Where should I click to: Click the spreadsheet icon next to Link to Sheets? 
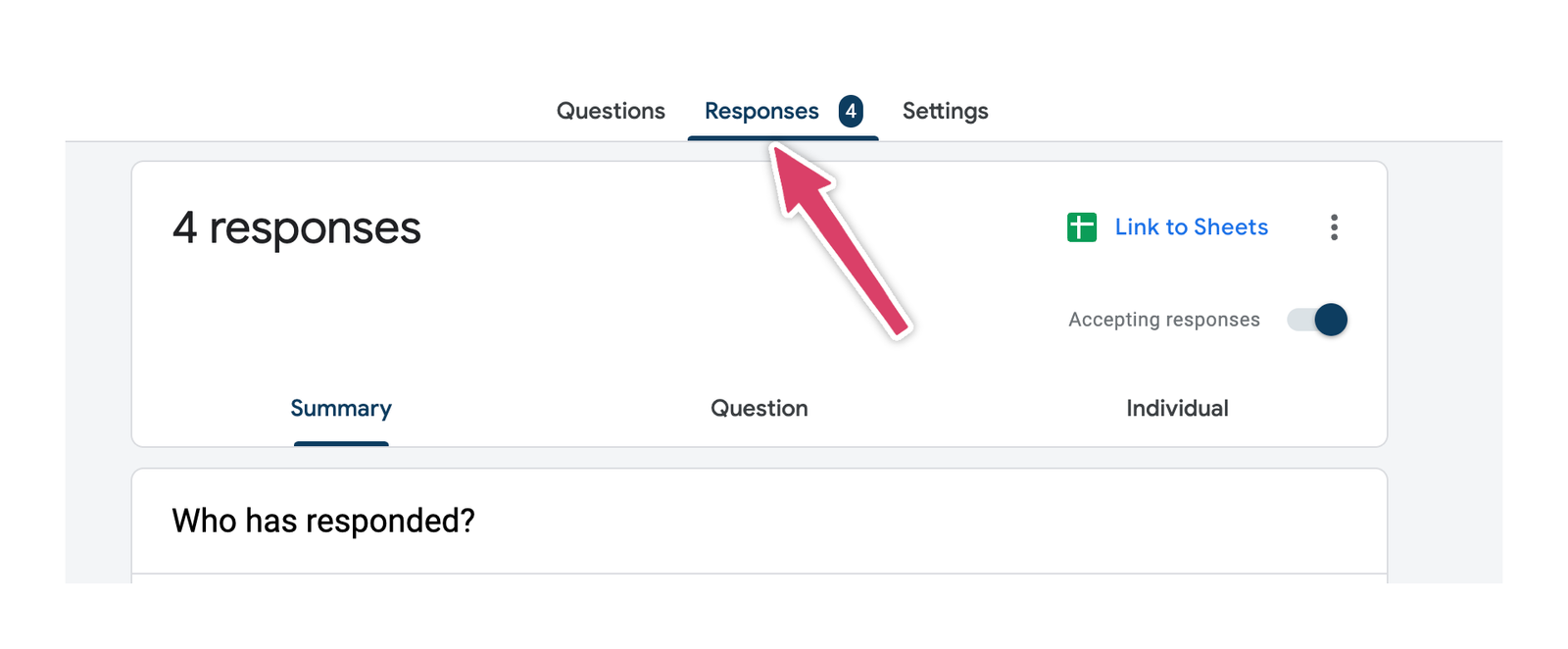(x=1081, y=226)
